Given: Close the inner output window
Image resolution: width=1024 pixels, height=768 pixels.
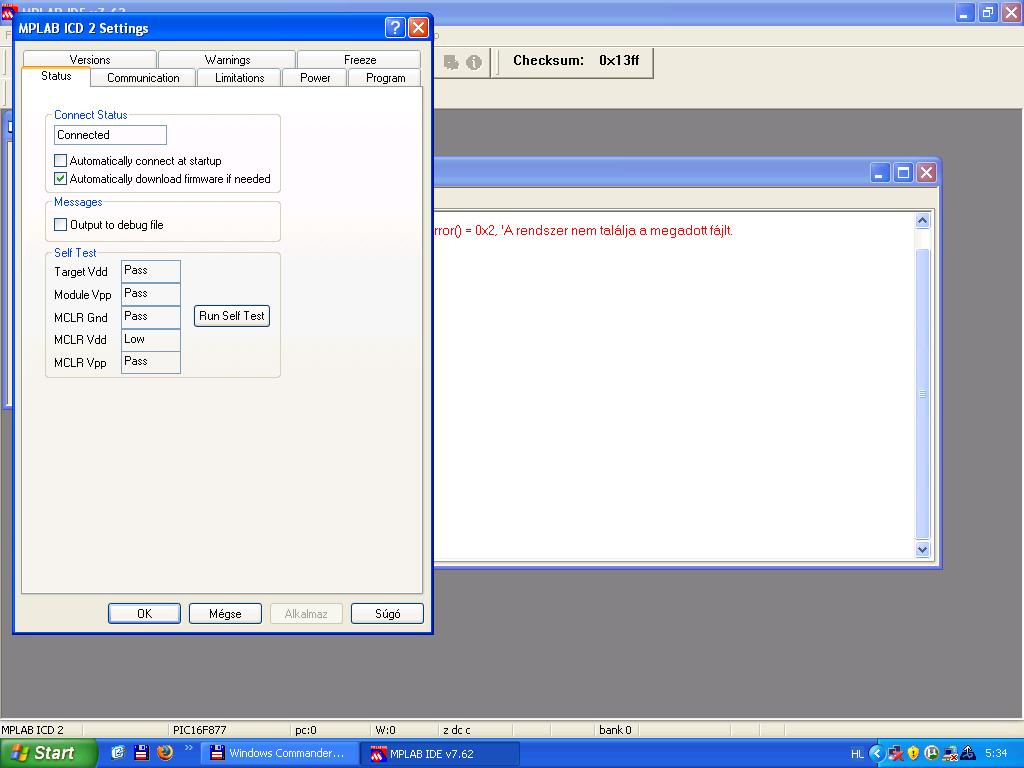Looking at the screenshot, I should point(926,173).
